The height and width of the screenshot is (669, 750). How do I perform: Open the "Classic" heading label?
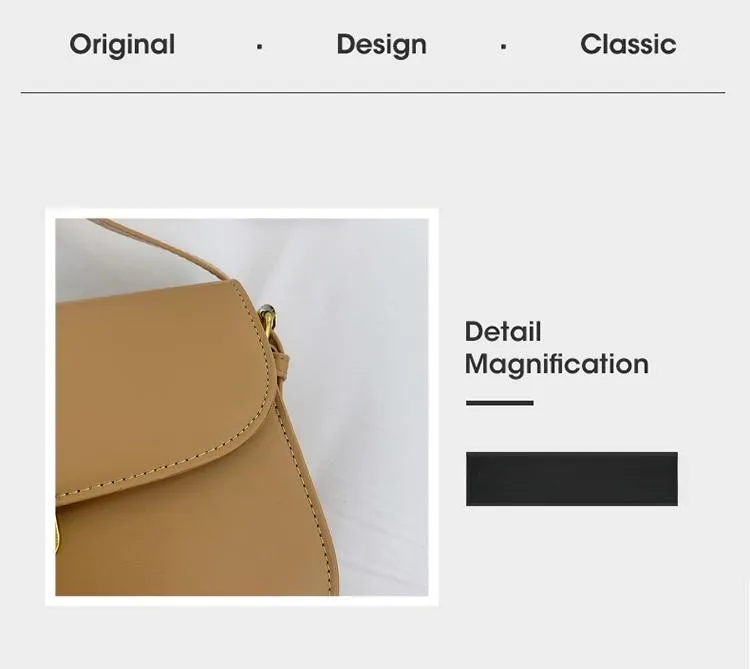628,44
